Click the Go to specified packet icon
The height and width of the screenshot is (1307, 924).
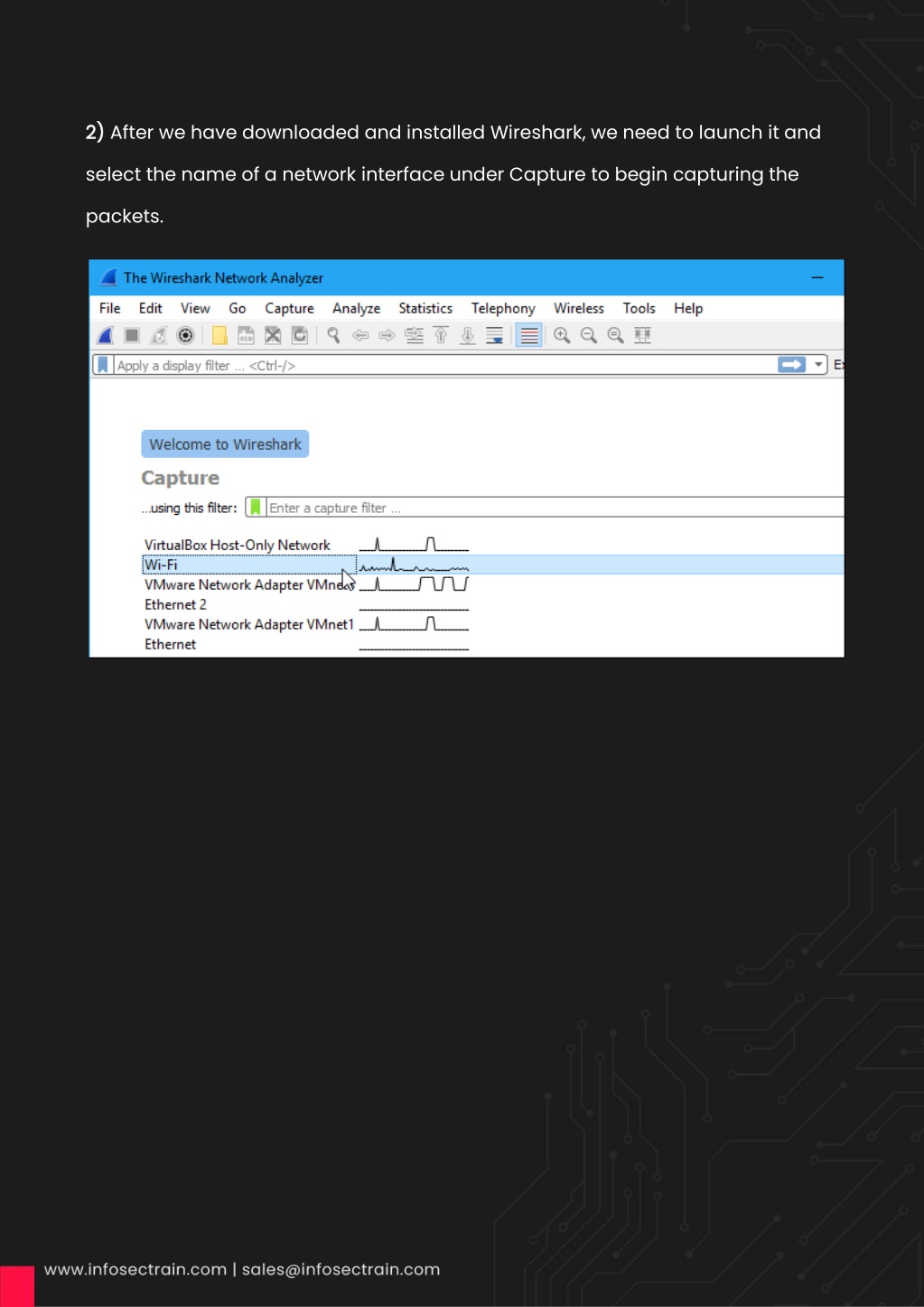[415, 336]
